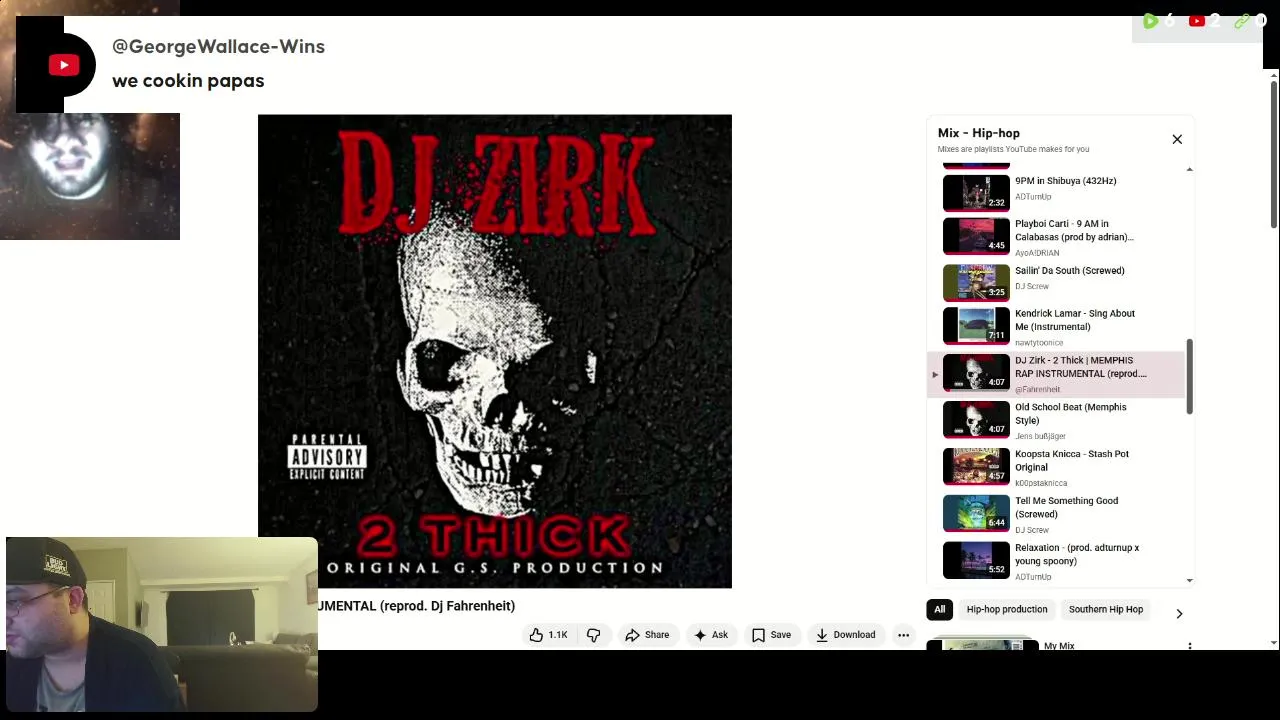
Task: Download the video with arrow icon
Action: pyautogui.click(x=845, y=635)
